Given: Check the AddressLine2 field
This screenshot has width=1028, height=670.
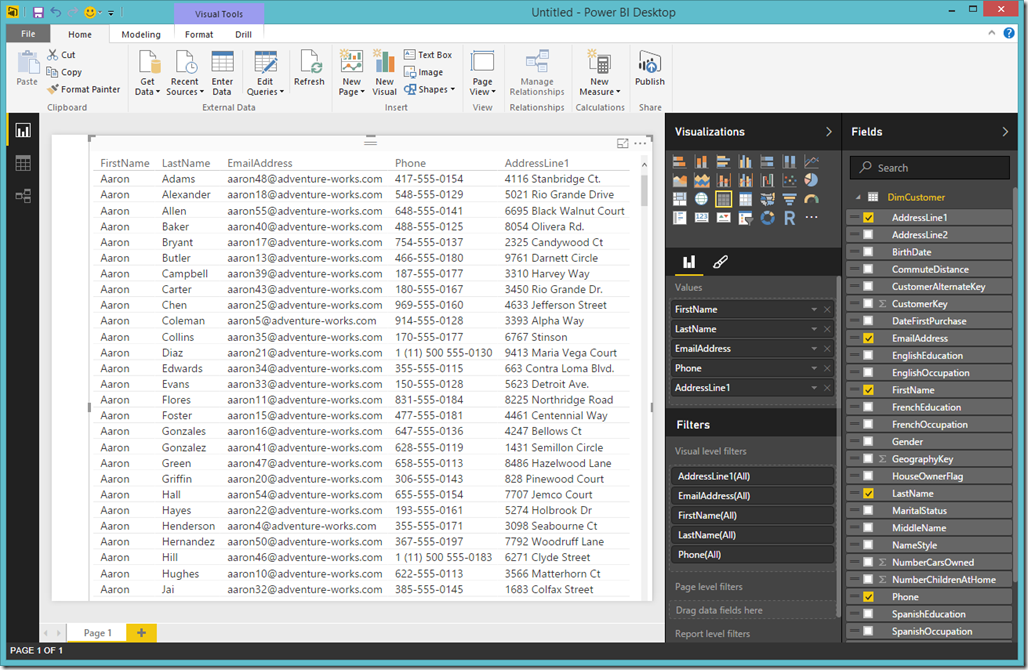Looking at the screenshot, I should tap(868, 235).
